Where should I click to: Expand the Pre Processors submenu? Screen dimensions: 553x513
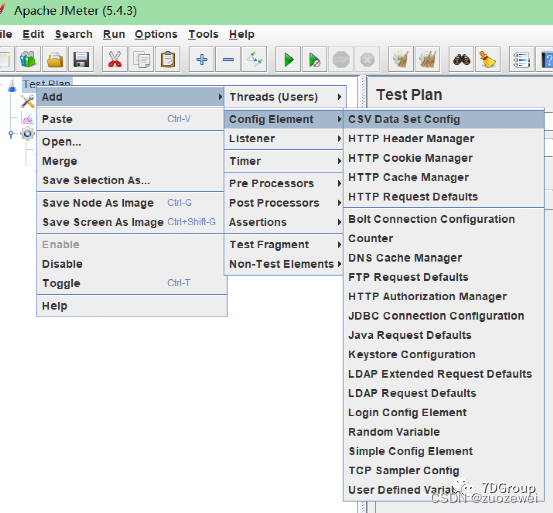[285, 183]
